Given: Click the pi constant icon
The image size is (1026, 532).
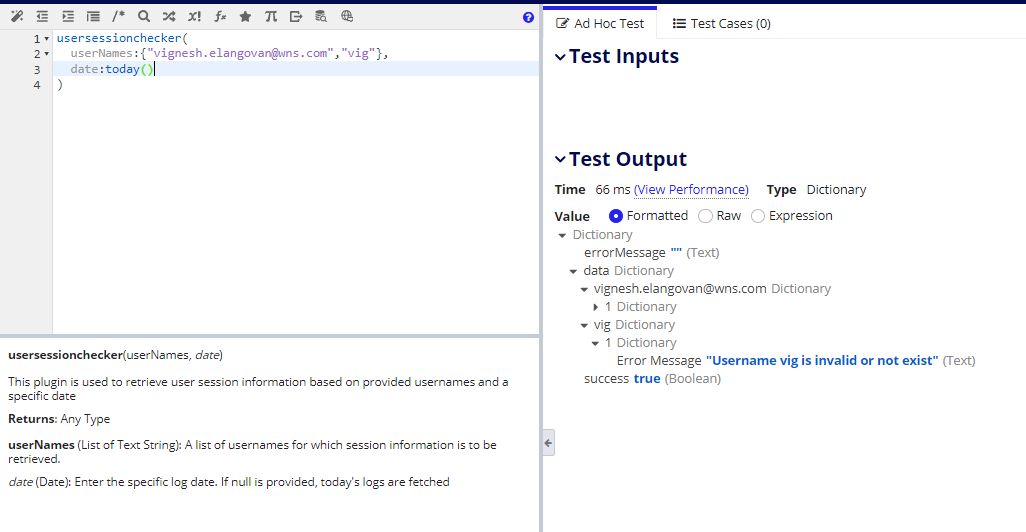Looking at the screenshot, I should pyautogui.click(x=271, y=16).
